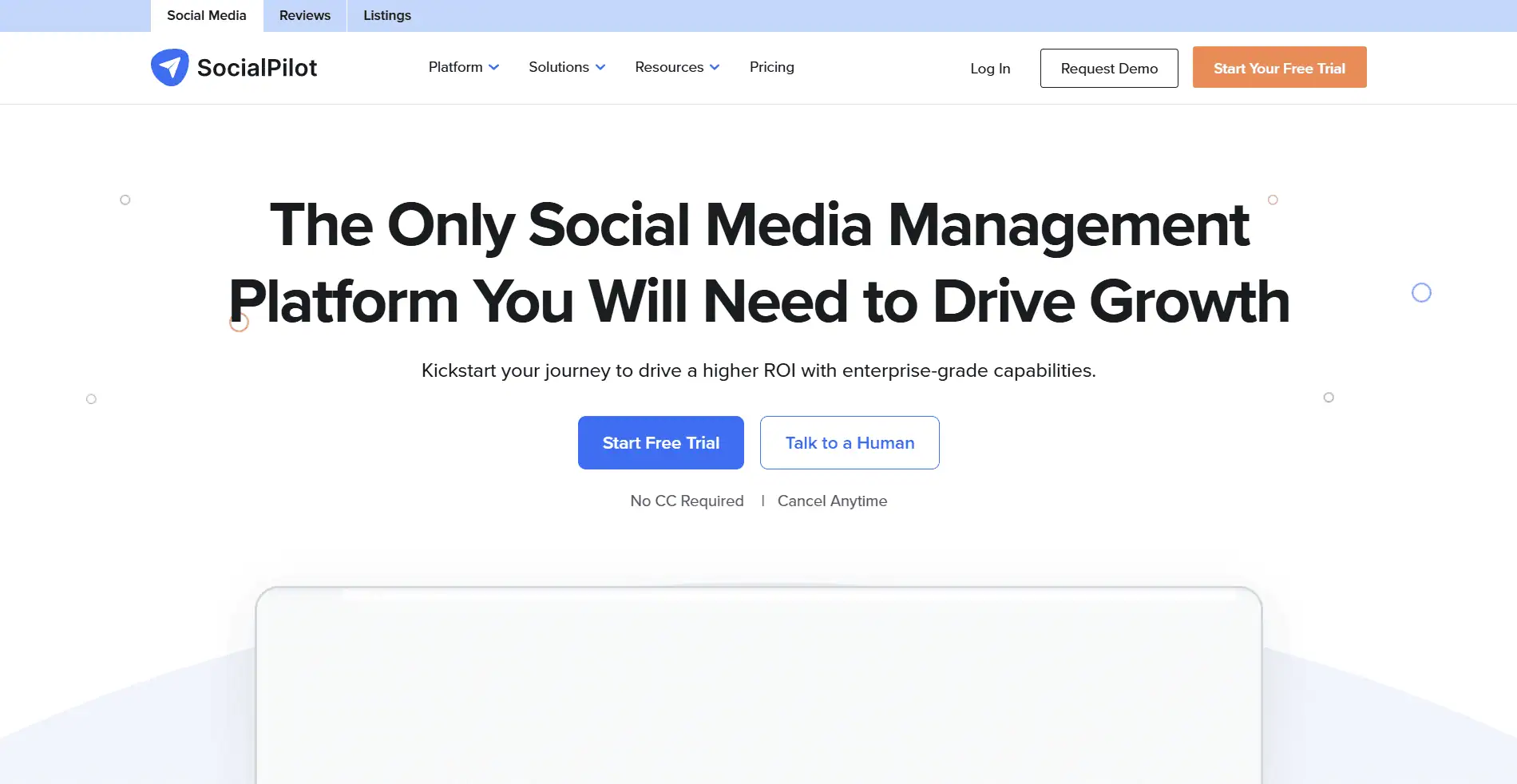Click the SocialPilot wordmark text
1517x784 pixels.
click(x=257, y=68)
